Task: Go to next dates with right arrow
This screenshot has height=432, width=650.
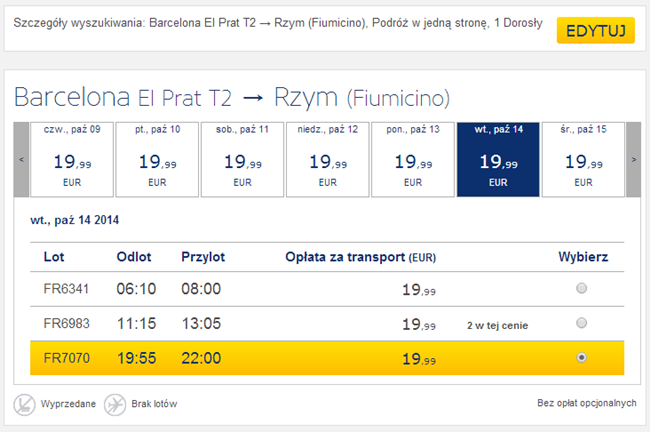Action: point(632,159)
